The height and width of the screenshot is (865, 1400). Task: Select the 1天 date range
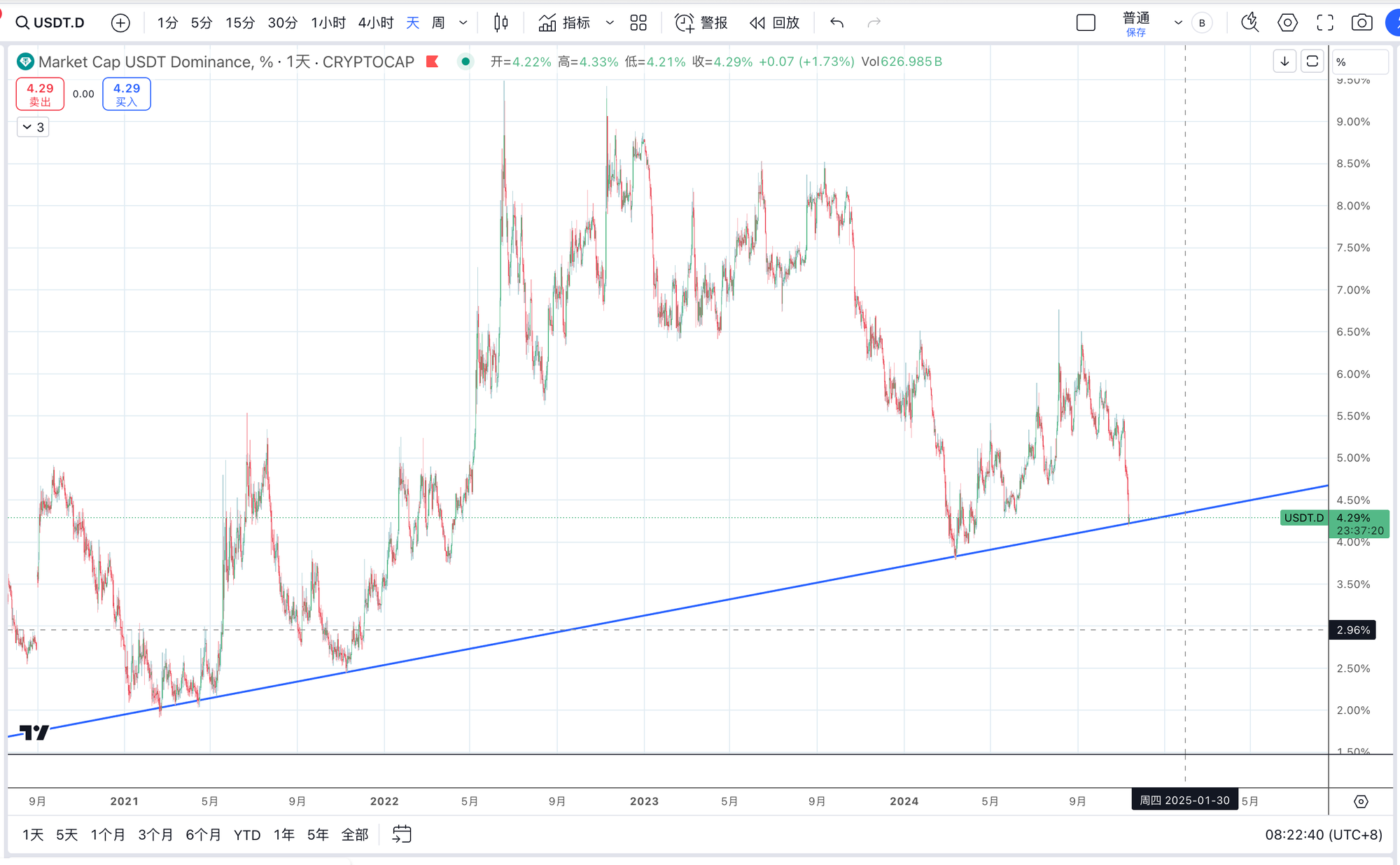click(33, 835)
